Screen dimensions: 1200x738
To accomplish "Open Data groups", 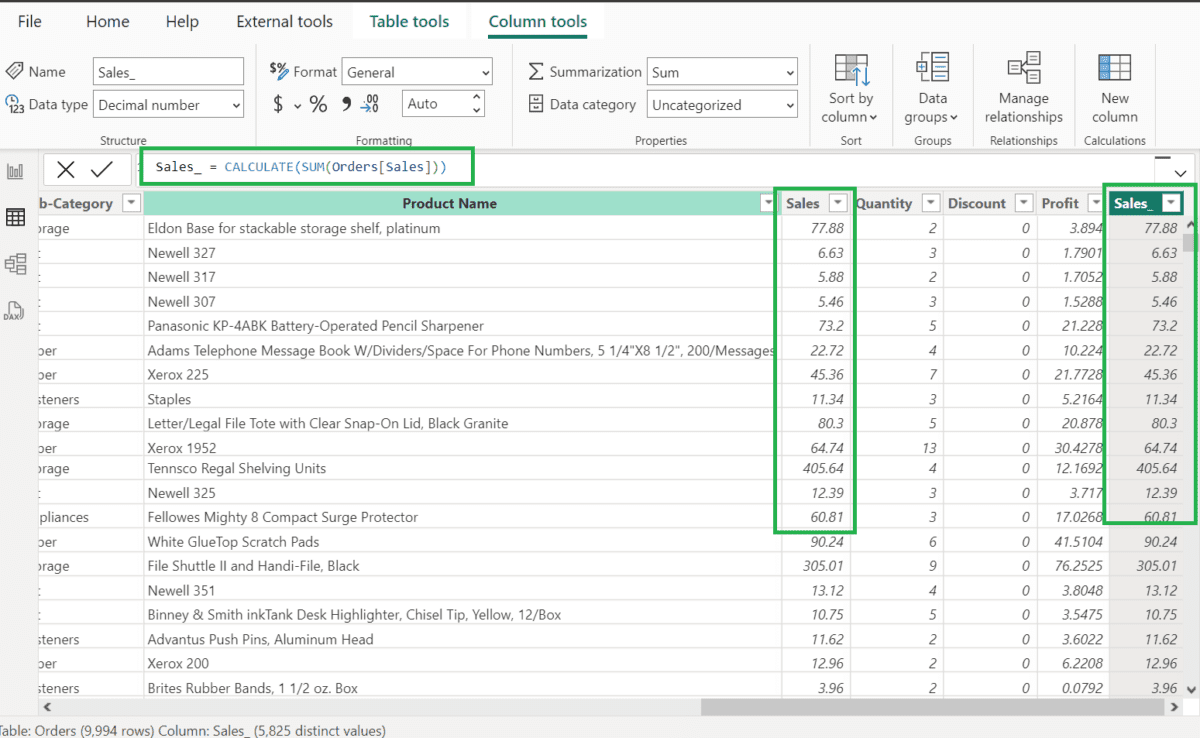I will [932, 88].
